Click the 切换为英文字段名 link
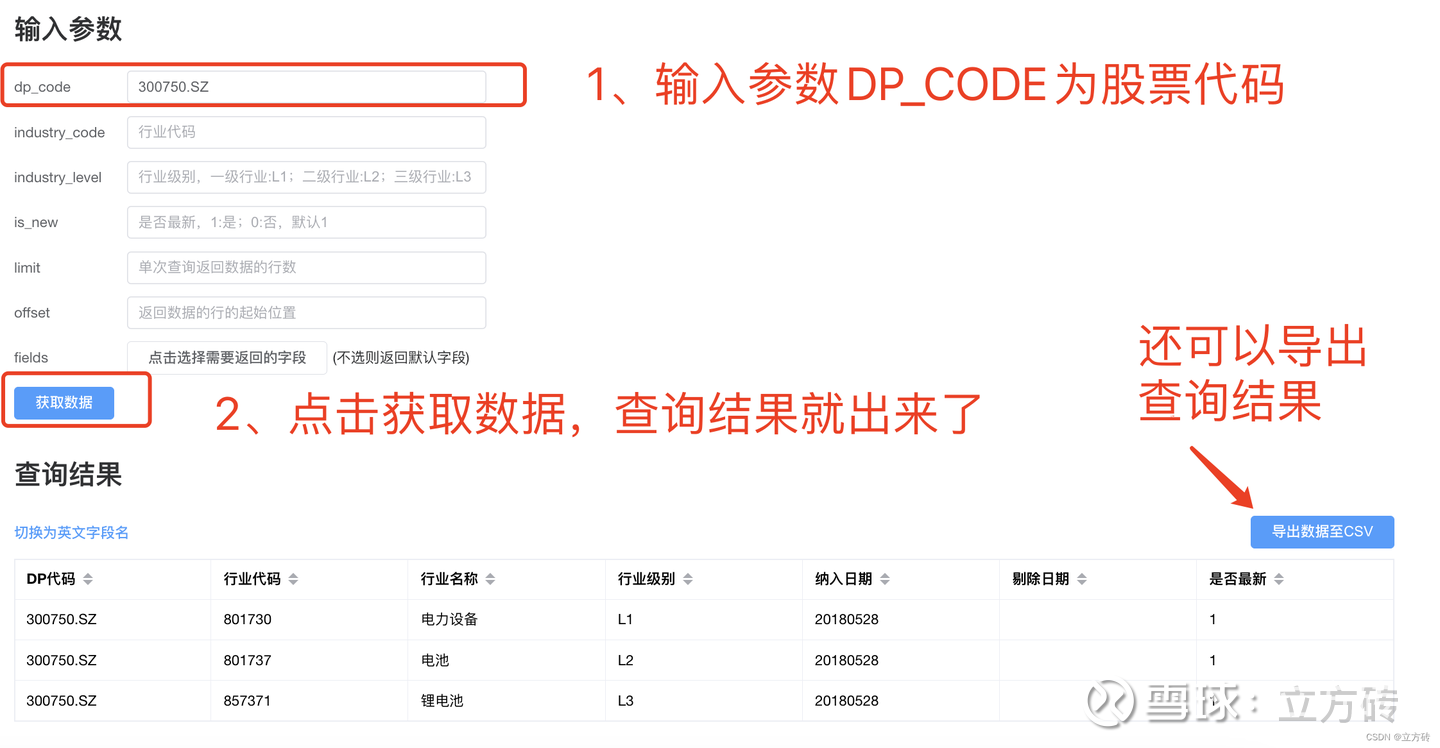The image size is (1440, 748). pyautogui.click(x=70, y=534)
